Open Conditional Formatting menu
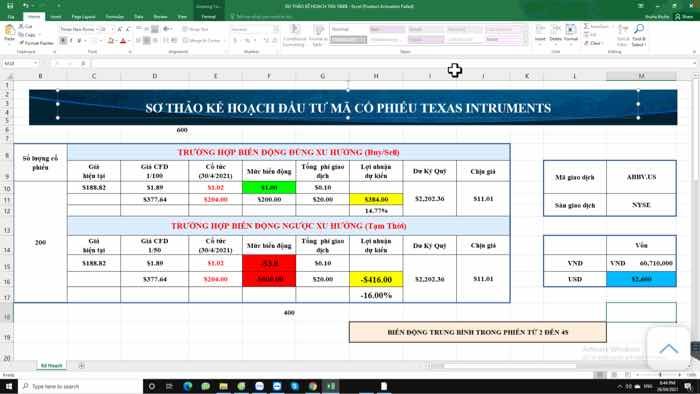Image resolution: width=700 pixels, height=394 pixels. click(294, 35)
